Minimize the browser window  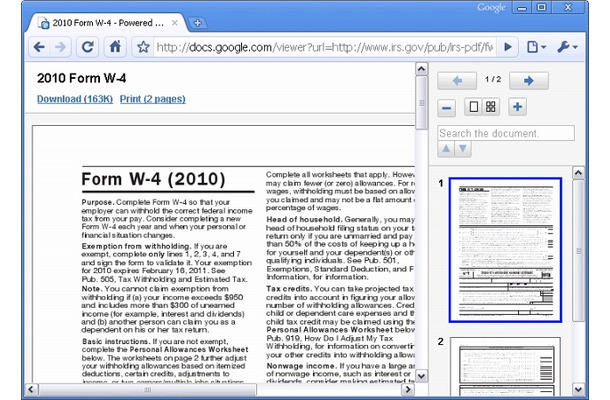coord(522,7)
